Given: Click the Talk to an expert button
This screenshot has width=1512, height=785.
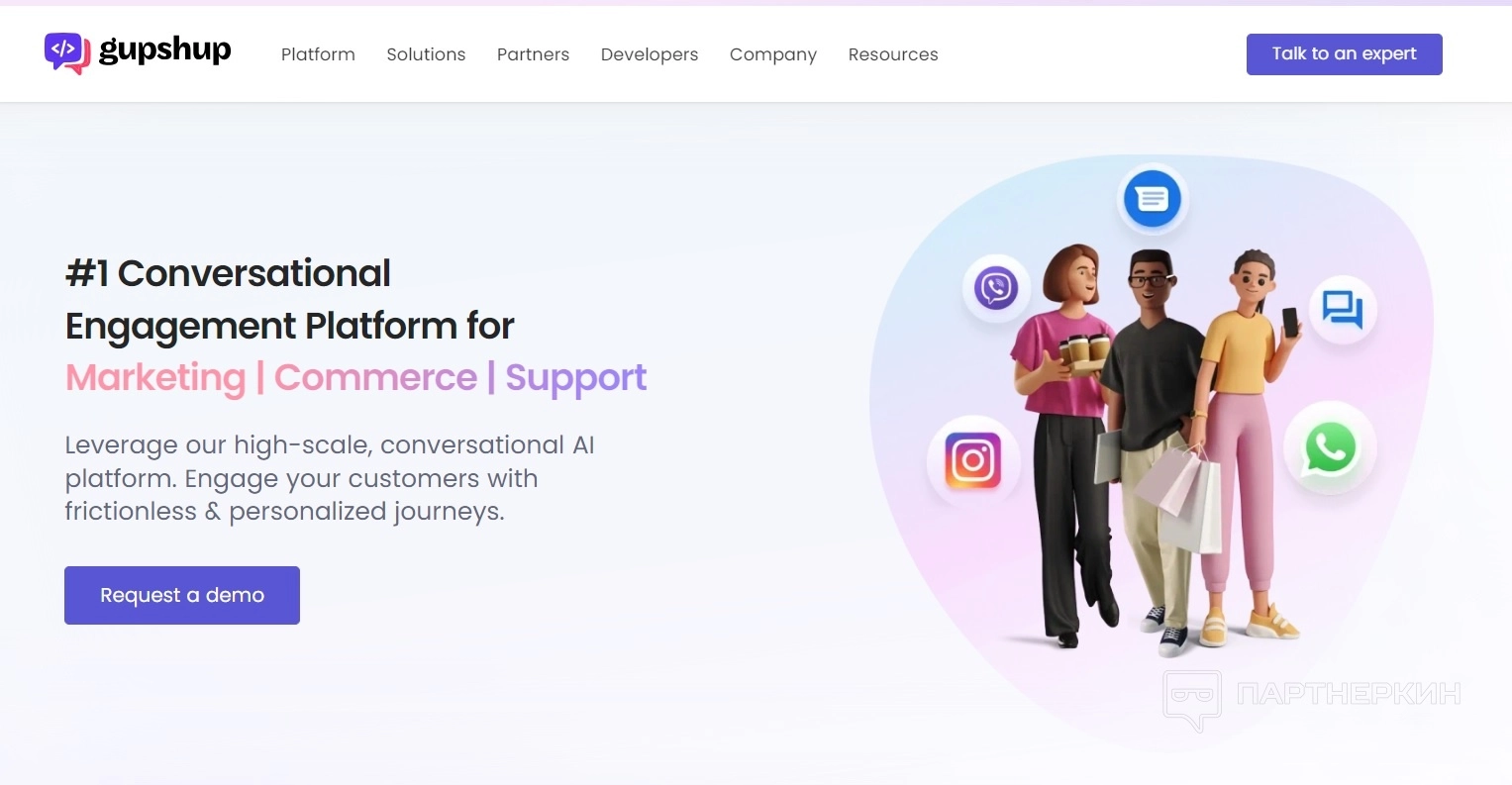Looking at the screenshot, I should (1344, 54).
